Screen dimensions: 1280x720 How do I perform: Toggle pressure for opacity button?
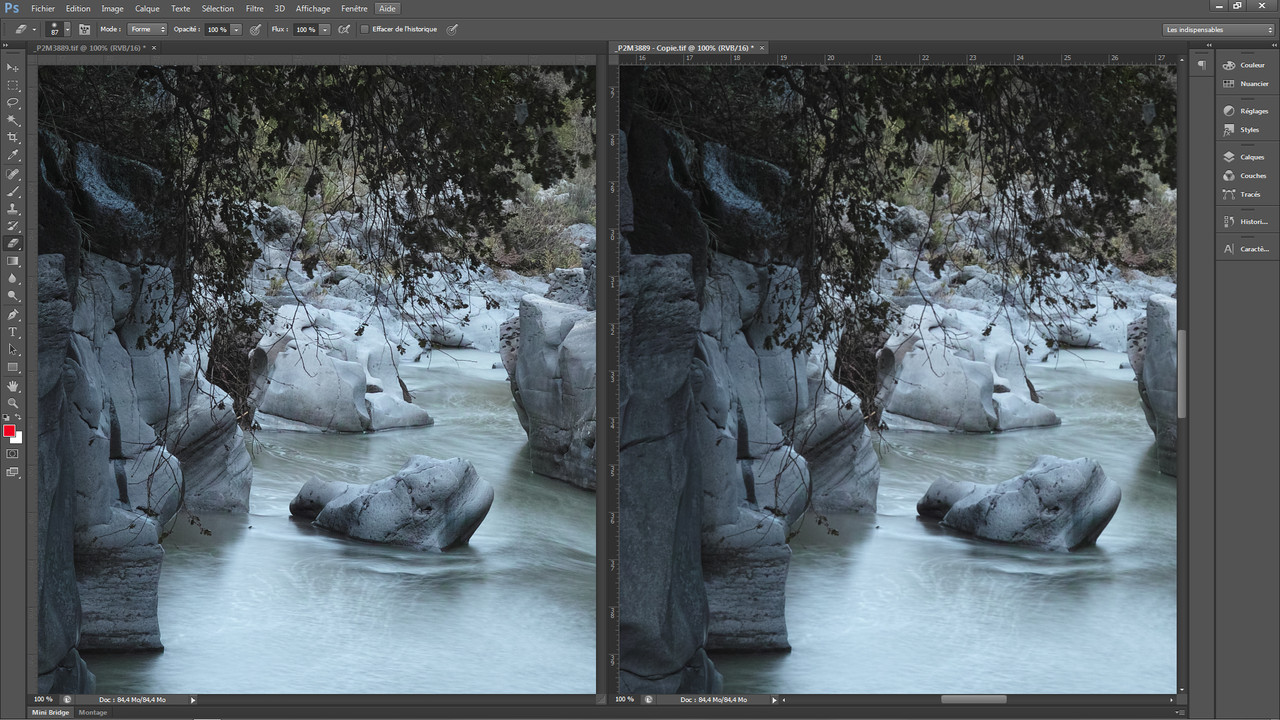(x=255, y=29)
